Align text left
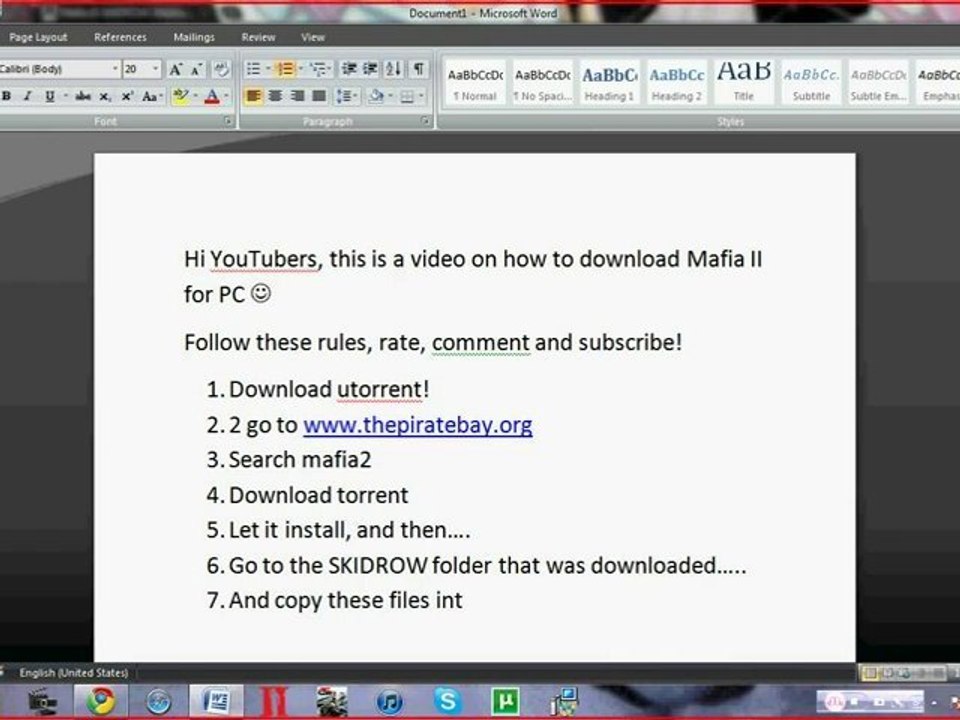960x720 pixels. pyautogui.click(x=253, y=96)
